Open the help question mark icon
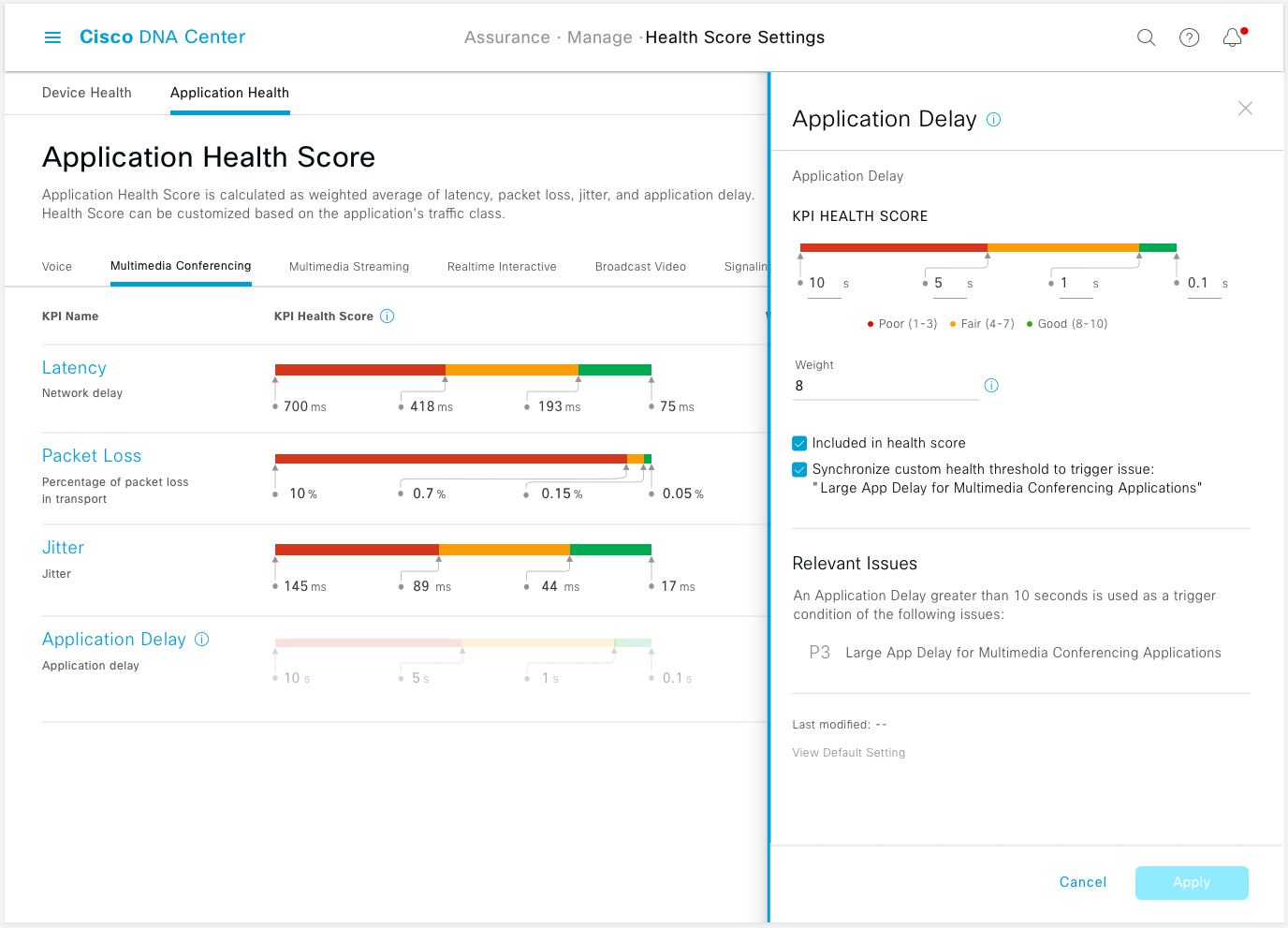This screenshot has width=1288, height=928. [1189, 37]
